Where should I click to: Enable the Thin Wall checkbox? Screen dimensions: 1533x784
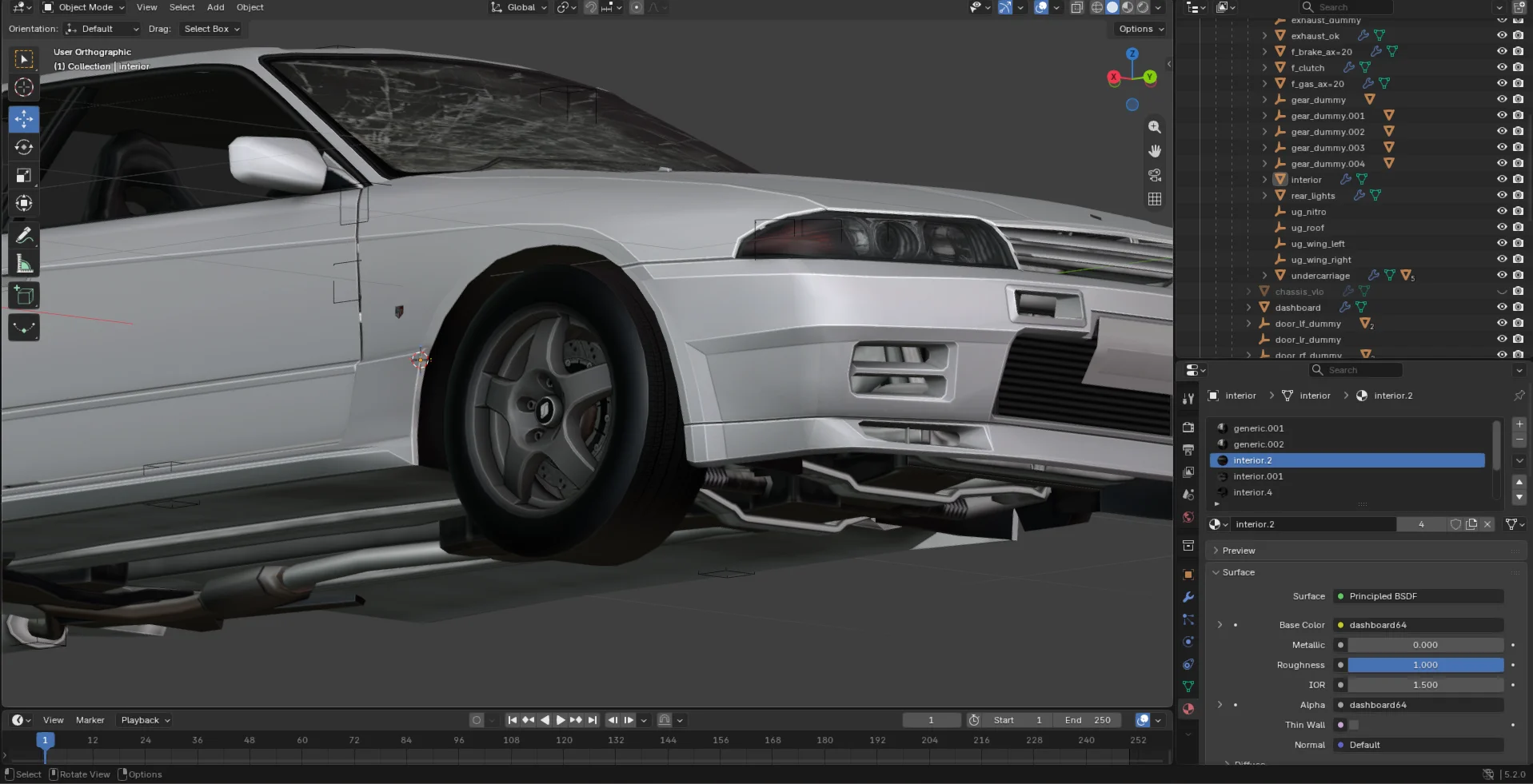(x=1354, y=725)
